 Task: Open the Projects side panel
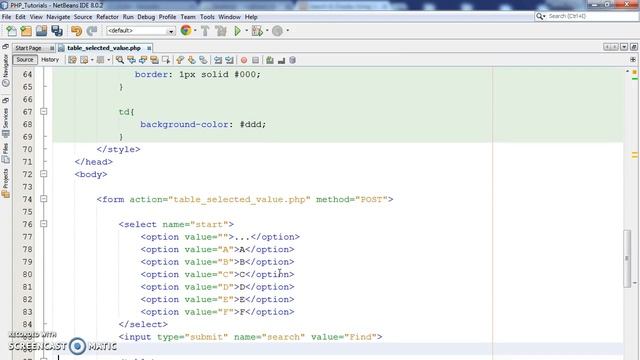click(x=5, y=183)
